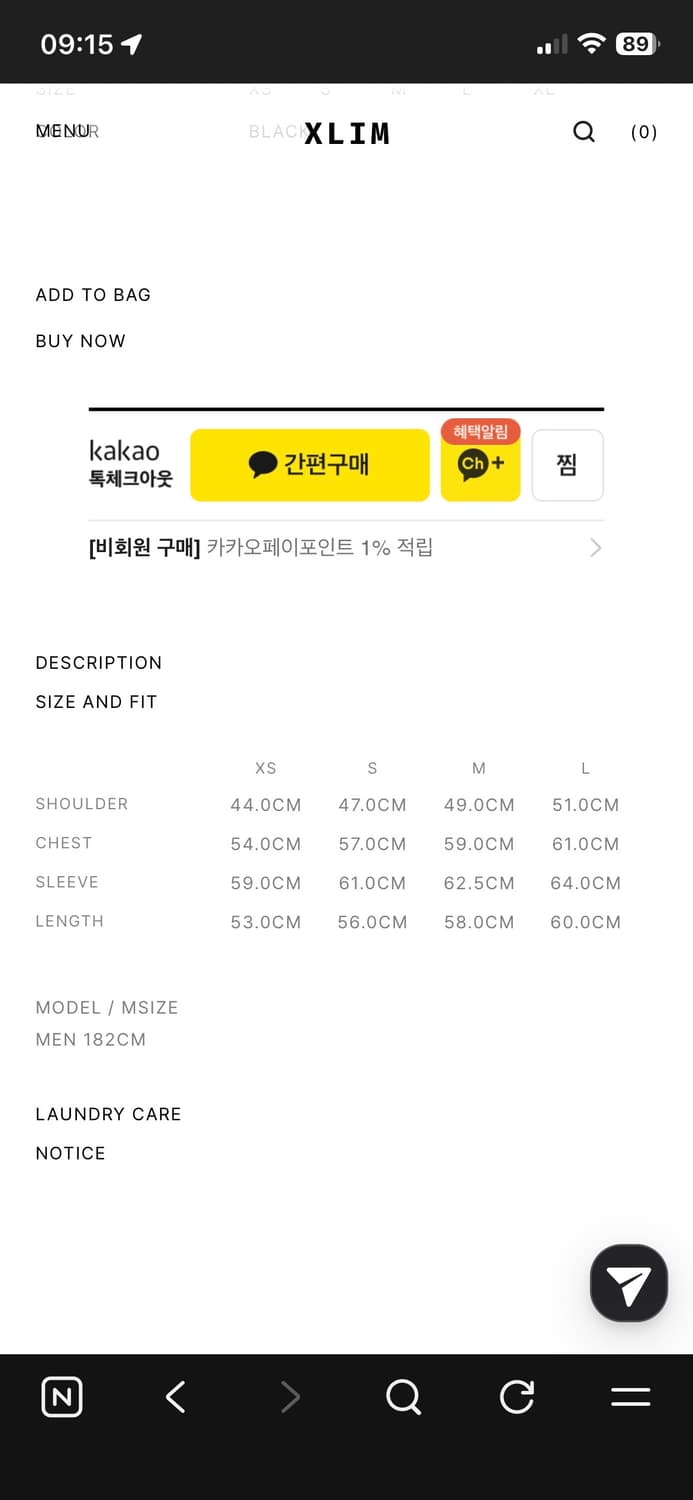This screenshot has height=1500, width=693.
Task: Tap the floating paper plane button
Action: coord(629,1283)
